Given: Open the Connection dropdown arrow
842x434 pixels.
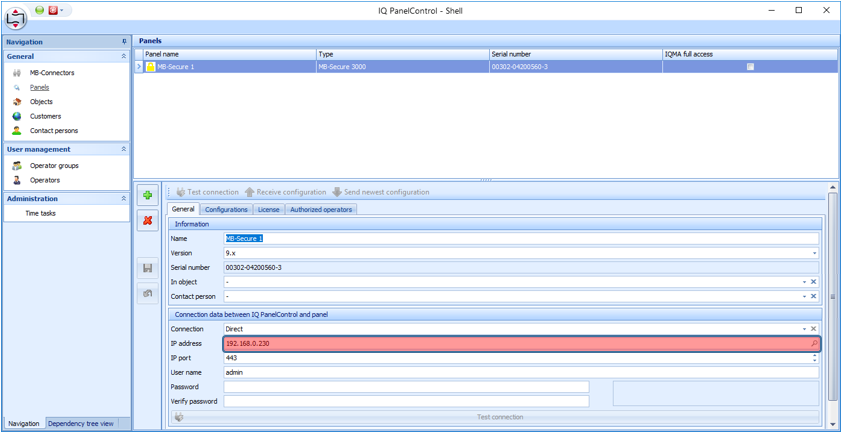Looking at the screenshot, I should click(804, 329).
